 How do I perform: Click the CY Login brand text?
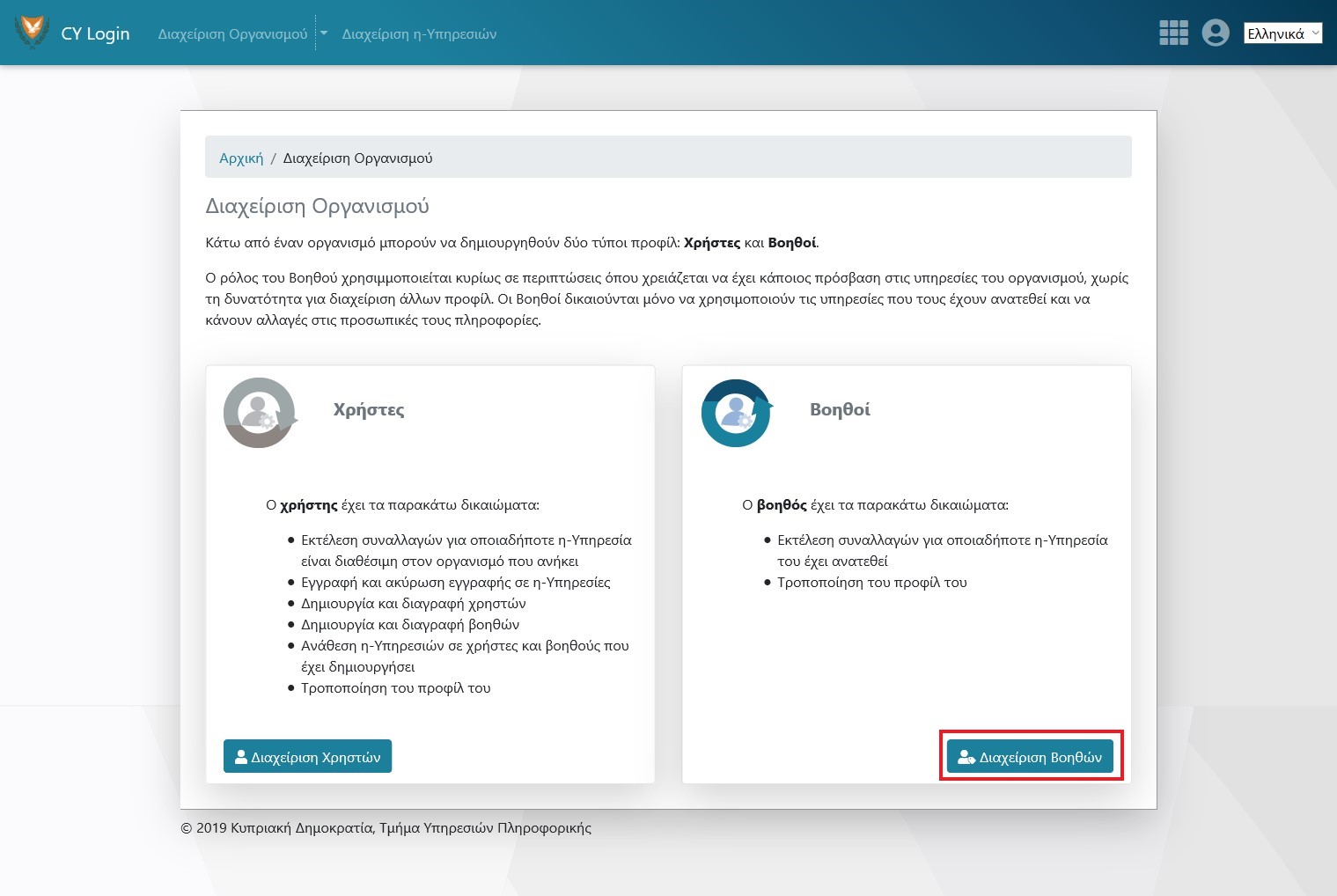95,33
